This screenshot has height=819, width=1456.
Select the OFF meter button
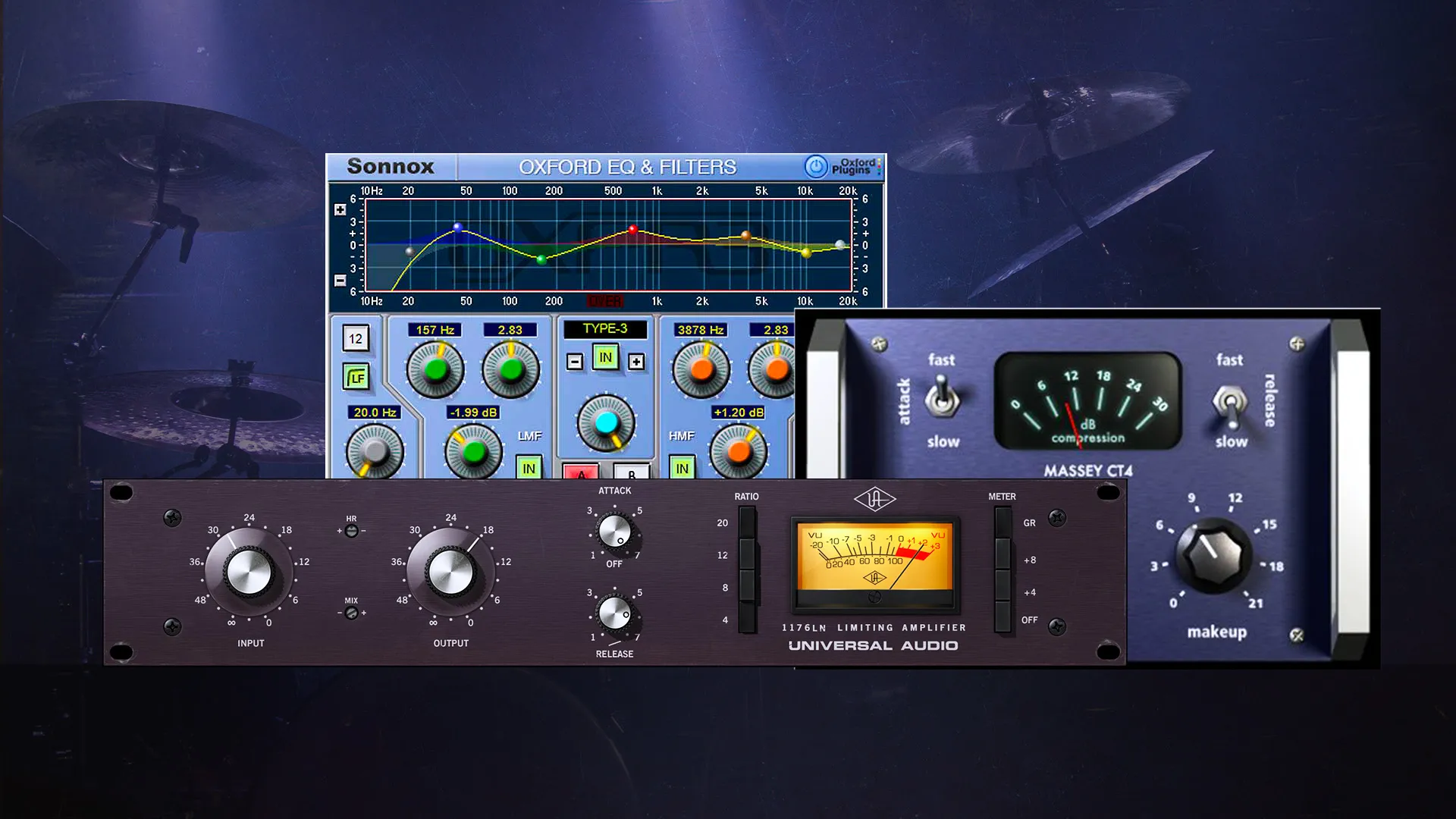pos(1003,618)
